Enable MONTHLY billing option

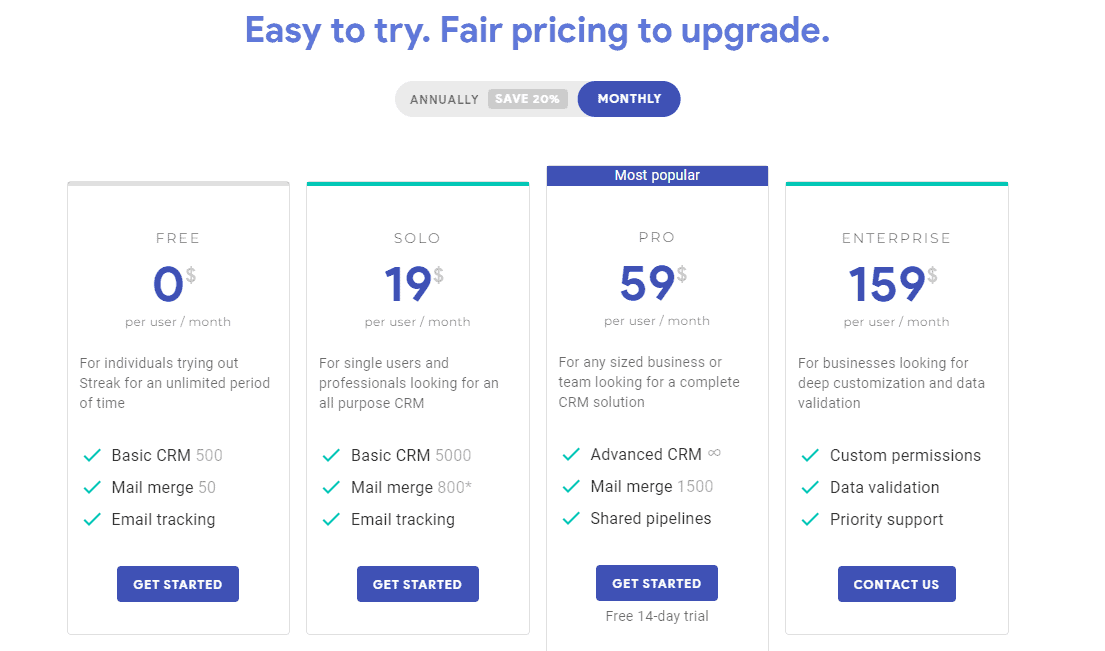(x=628, y=99)
